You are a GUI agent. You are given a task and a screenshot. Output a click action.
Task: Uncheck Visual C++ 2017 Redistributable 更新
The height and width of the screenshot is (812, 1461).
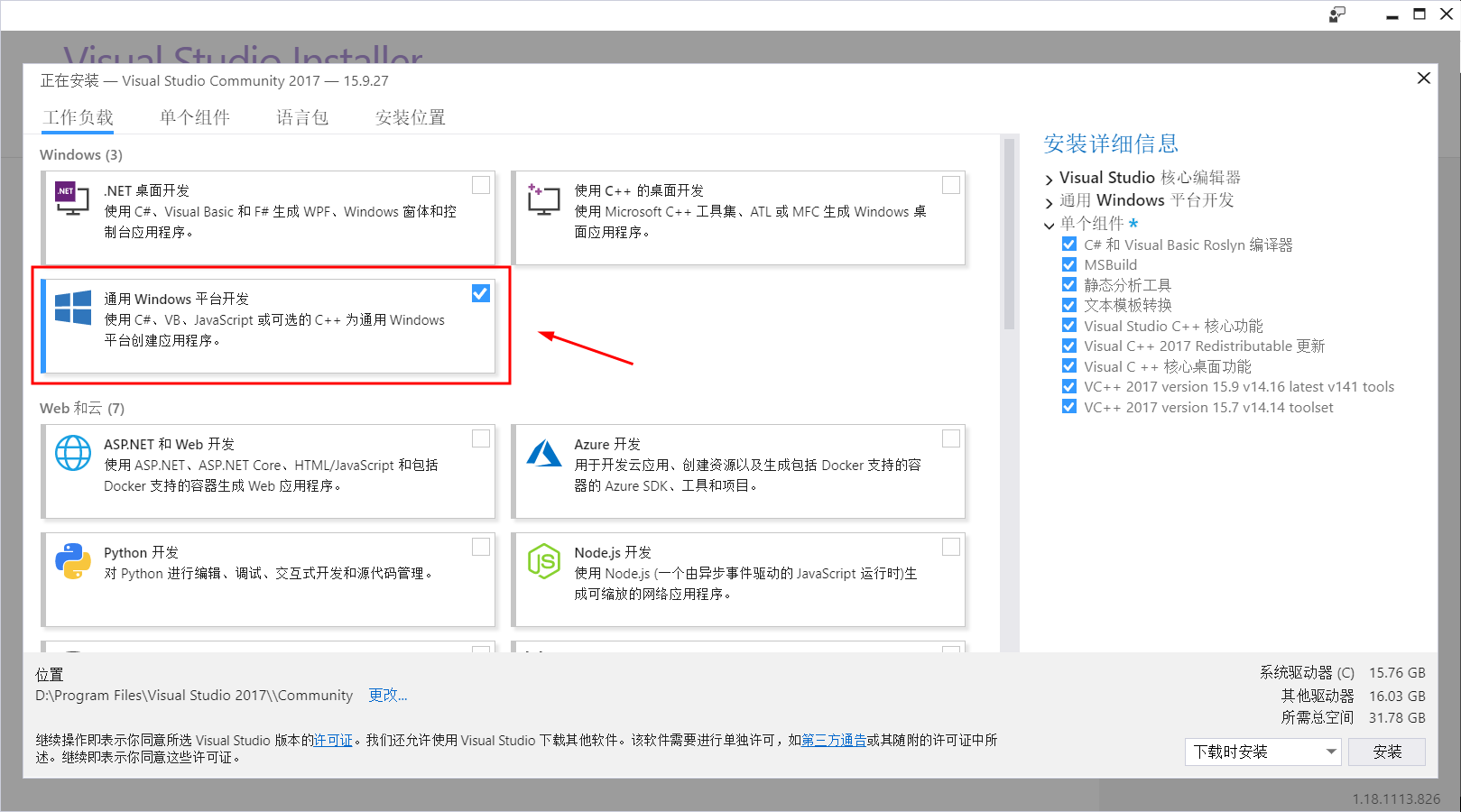(1069, 346)
